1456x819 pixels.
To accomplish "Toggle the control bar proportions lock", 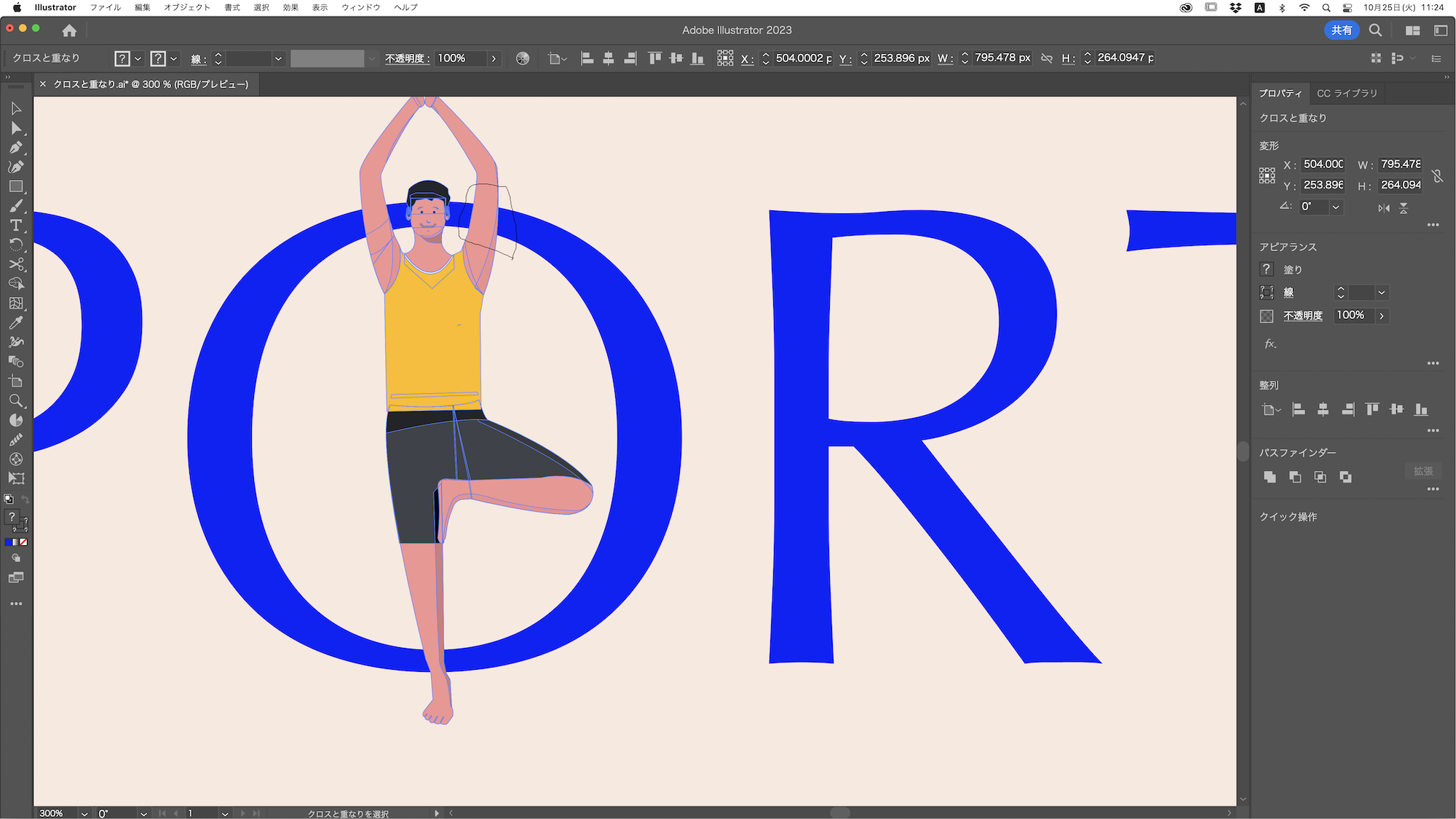I will tap(1047, 58).
